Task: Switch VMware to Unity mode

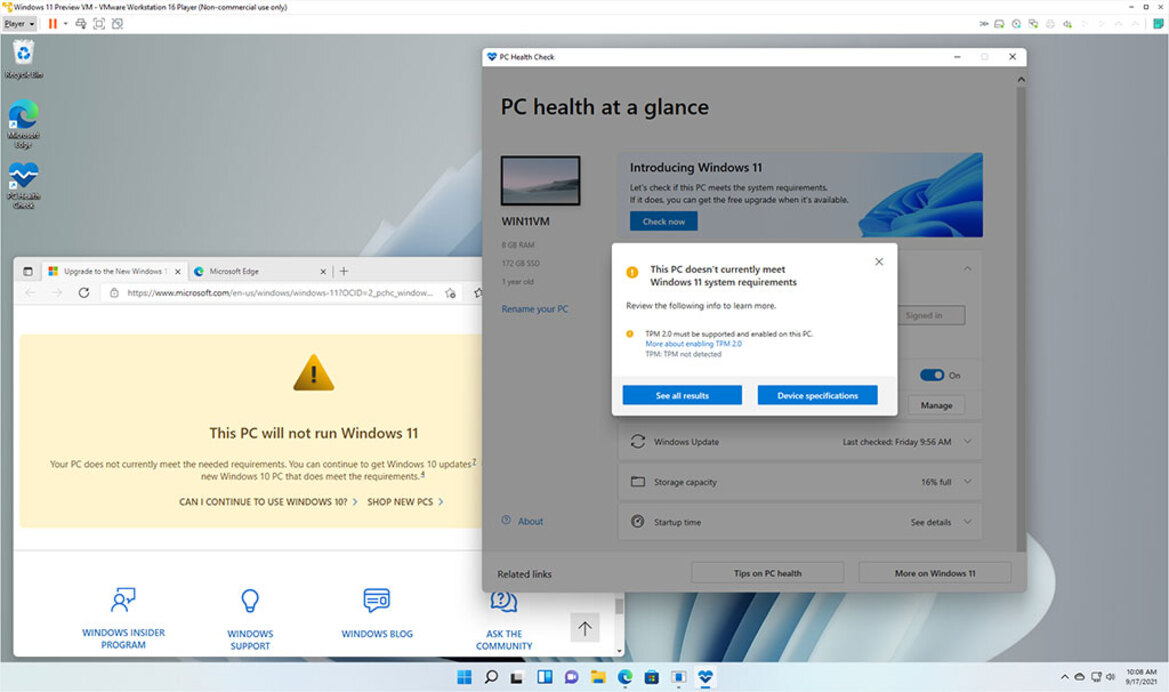Action: [117, 24]
